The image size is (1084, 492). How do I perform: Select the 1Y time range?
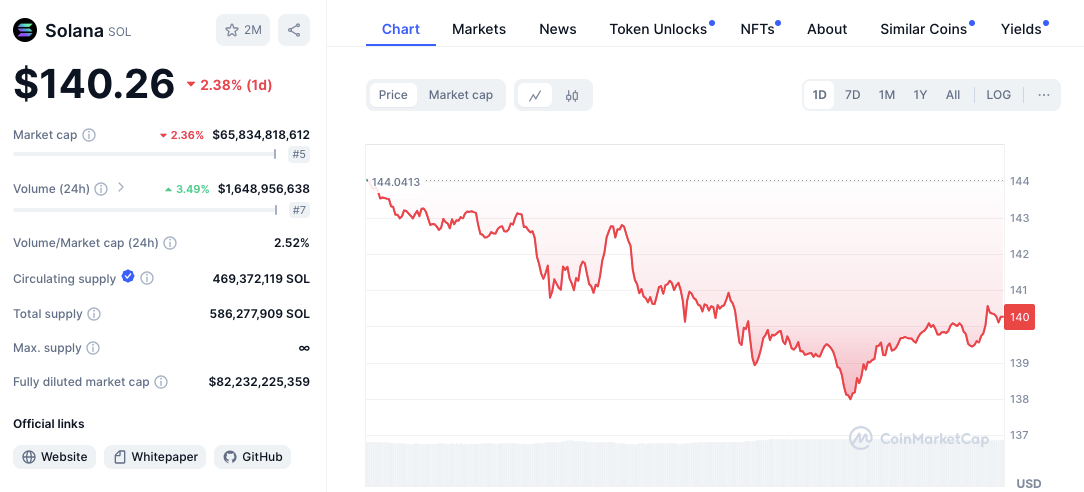[x=920, y=95]
